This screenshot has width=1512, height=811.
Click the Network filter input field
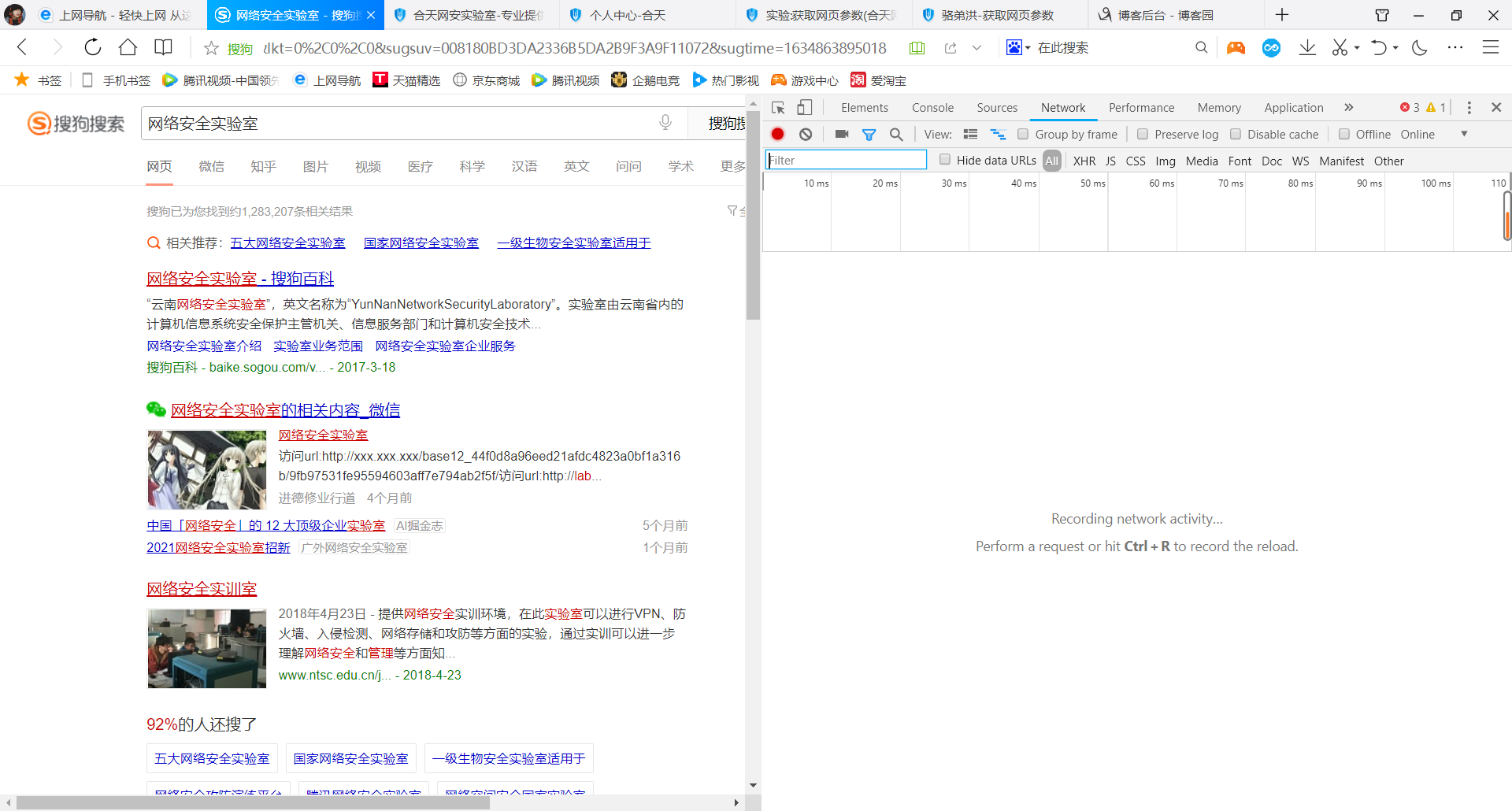click(x=847, y=161)
